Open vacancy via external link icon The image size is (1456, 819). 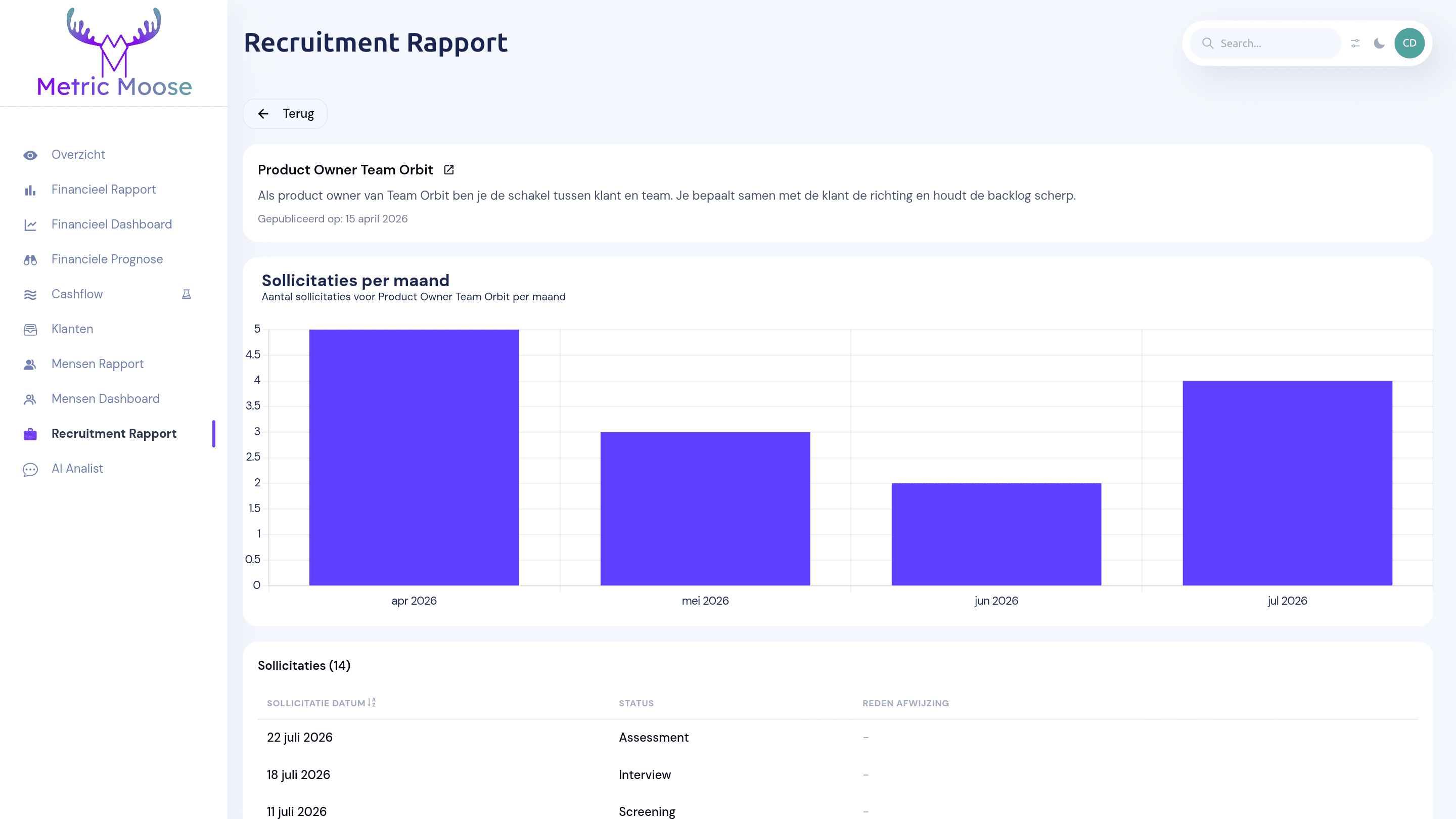point(449,170)
